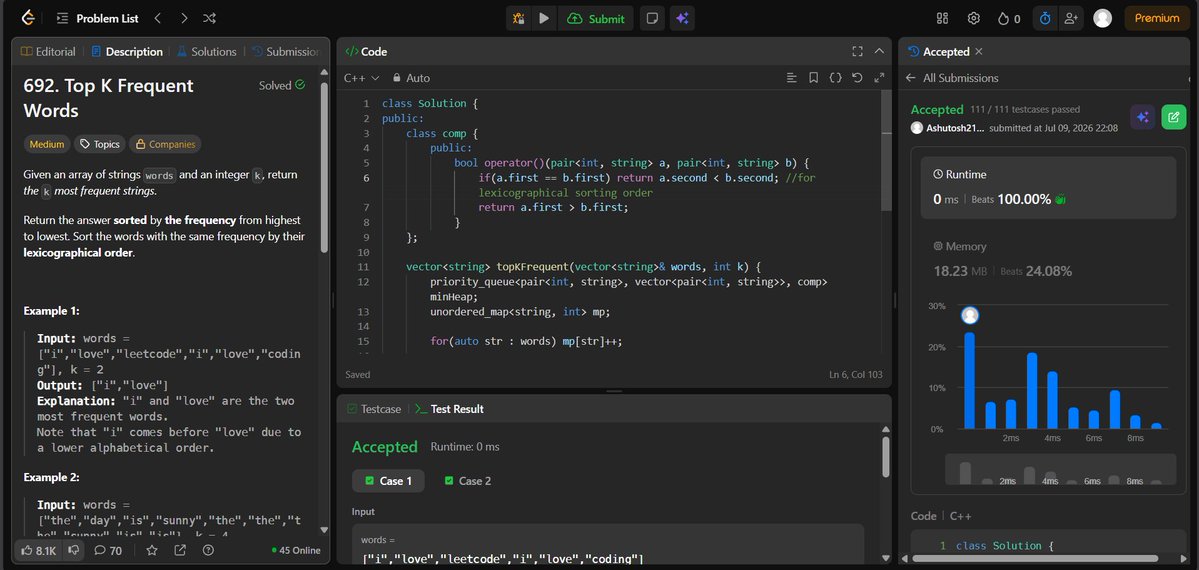Close the Accepted submission tab
This screenshot has height=570, width=1199.
click(x=979, y=52)
